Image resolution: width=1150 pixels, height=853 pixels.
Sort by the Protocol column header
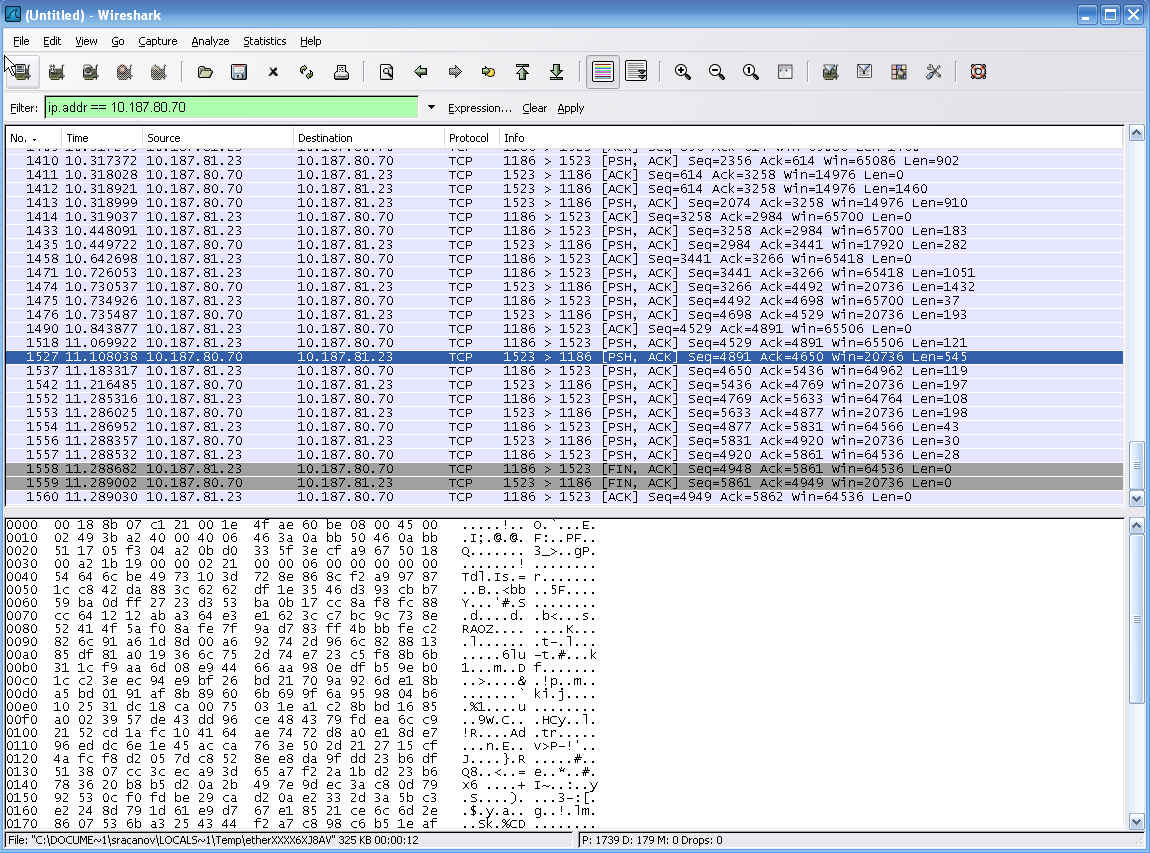click(472, 138)
